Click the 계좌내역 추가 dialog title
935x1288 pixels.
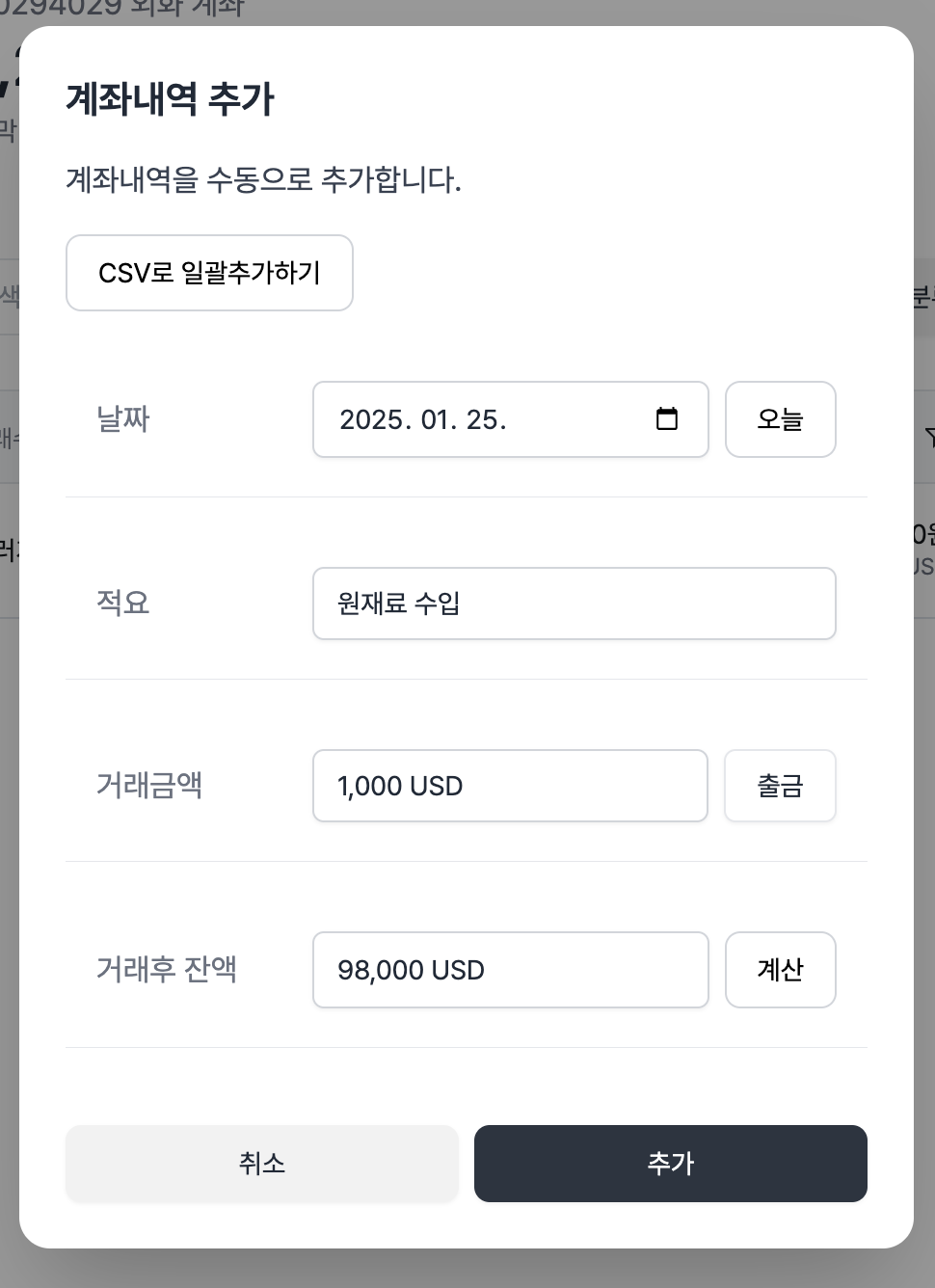coord(171,99)
